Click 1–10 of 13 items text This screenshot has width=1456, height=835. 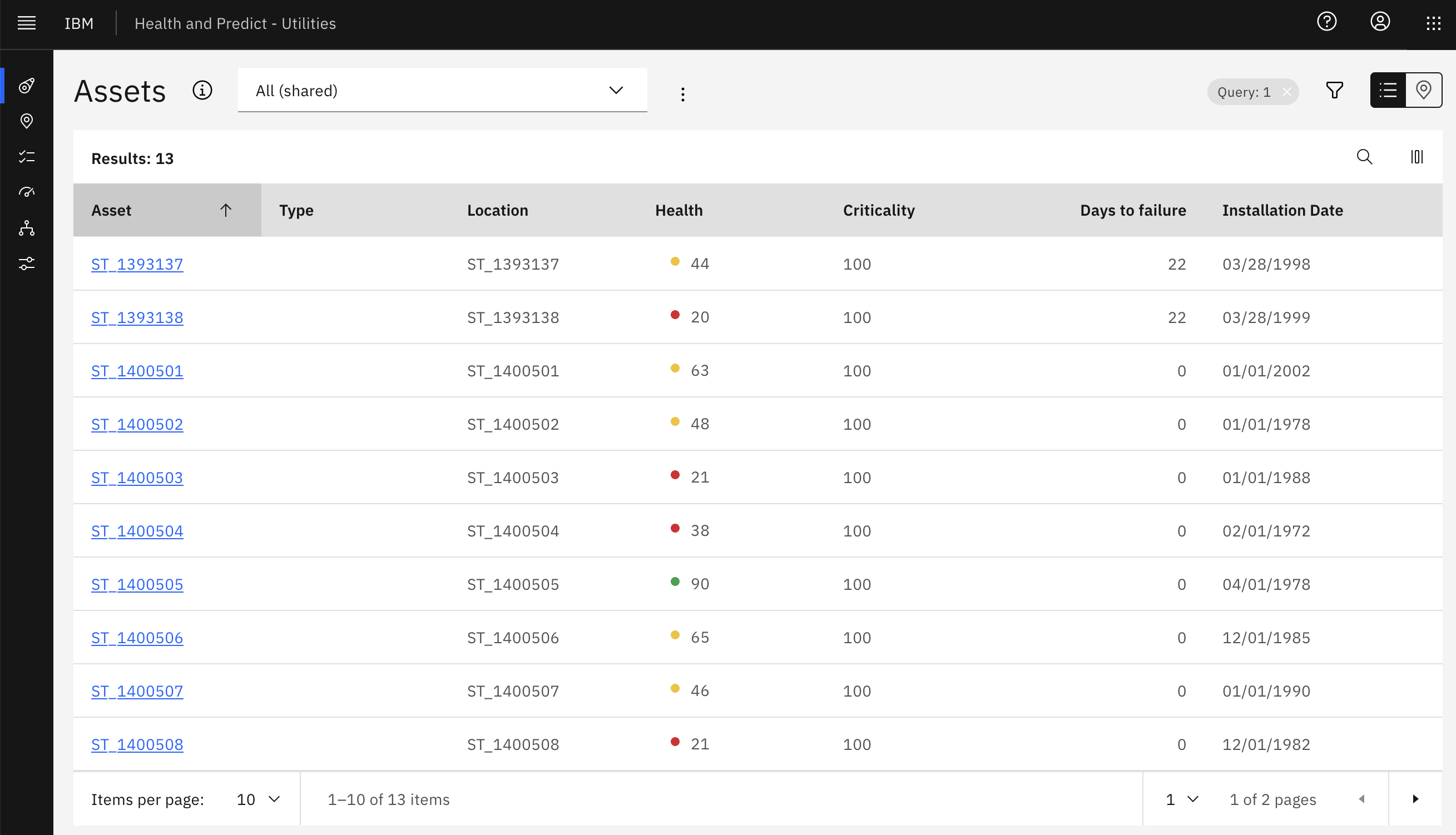point(388,799)
